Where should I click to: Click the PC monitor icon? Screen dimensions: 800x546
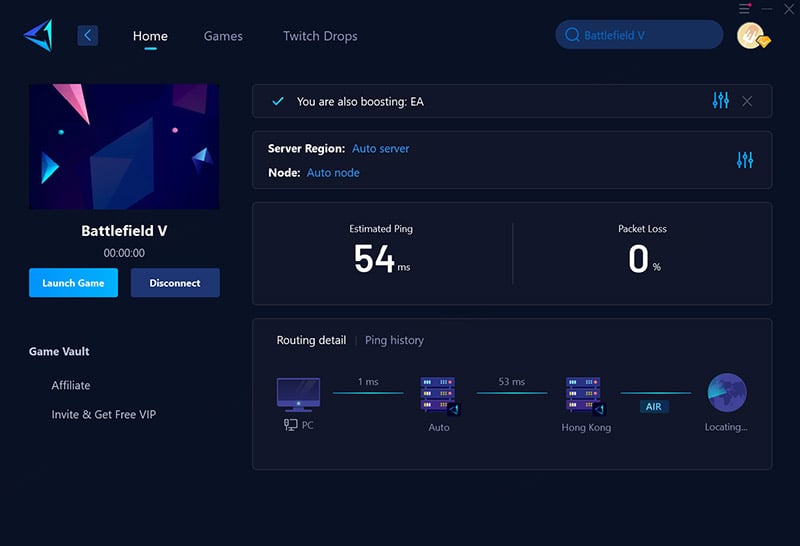click(x=298, y=394)
